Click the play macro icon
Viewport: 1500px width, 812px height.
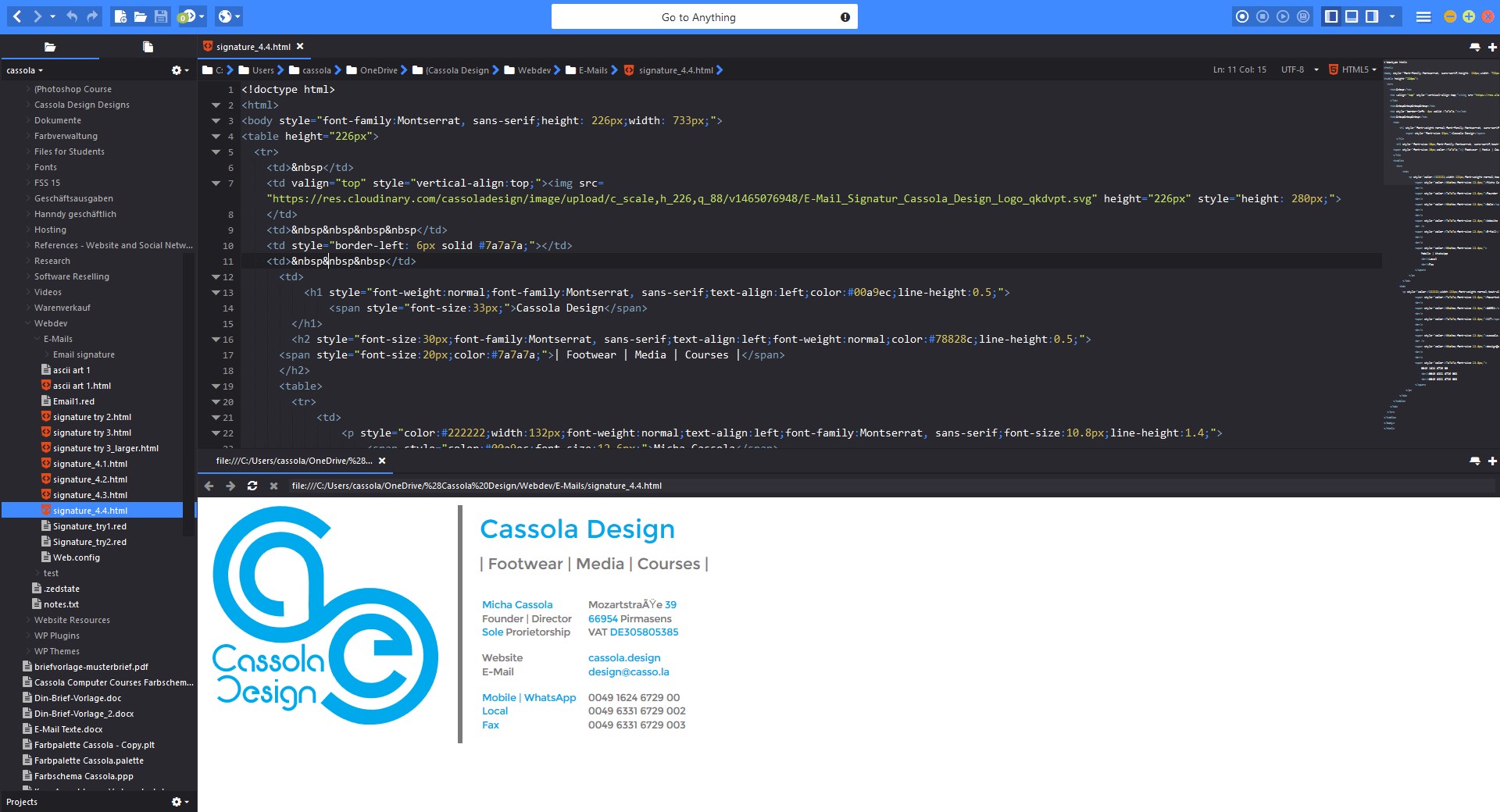click(1283, 16)
